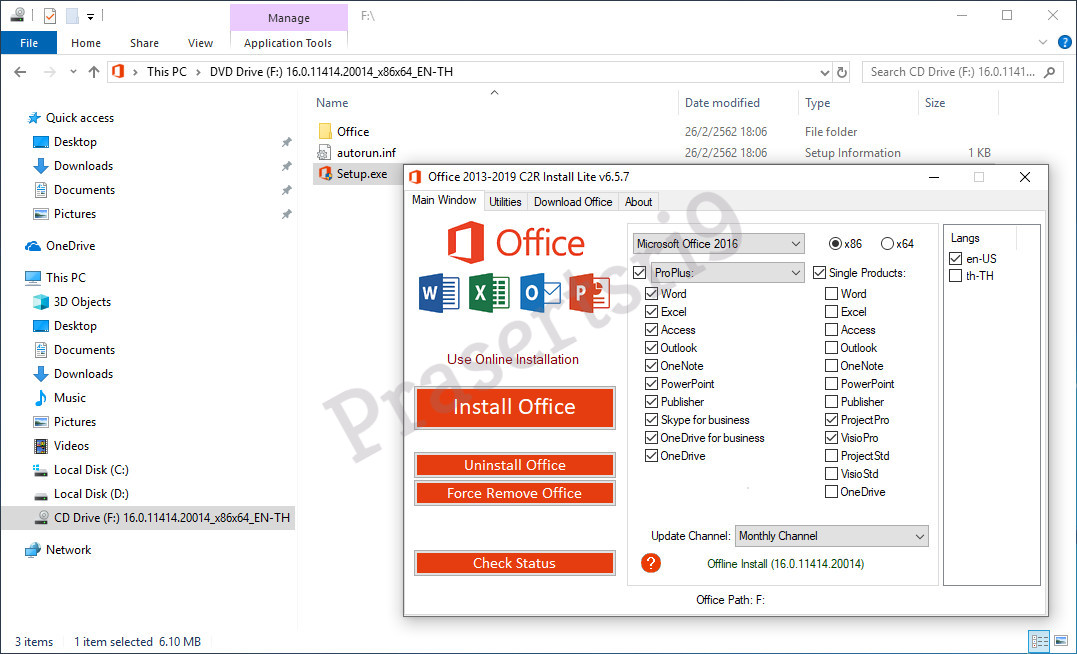Switch to the Download Office tab

pyautogui.click(x=573, y=202)
